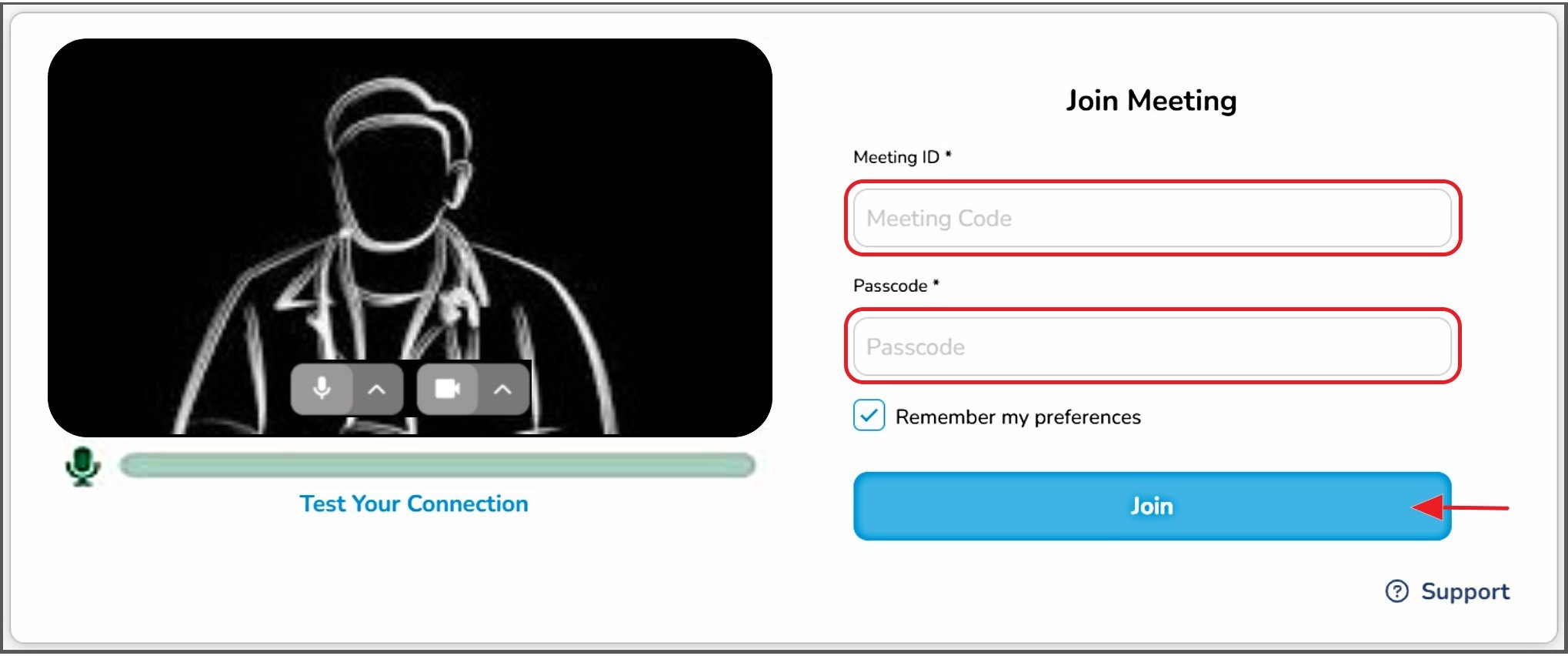Click the Support question mark icon
Image resolution: width=1568 pixels, height=656 pixels.
coord(1396,591)
